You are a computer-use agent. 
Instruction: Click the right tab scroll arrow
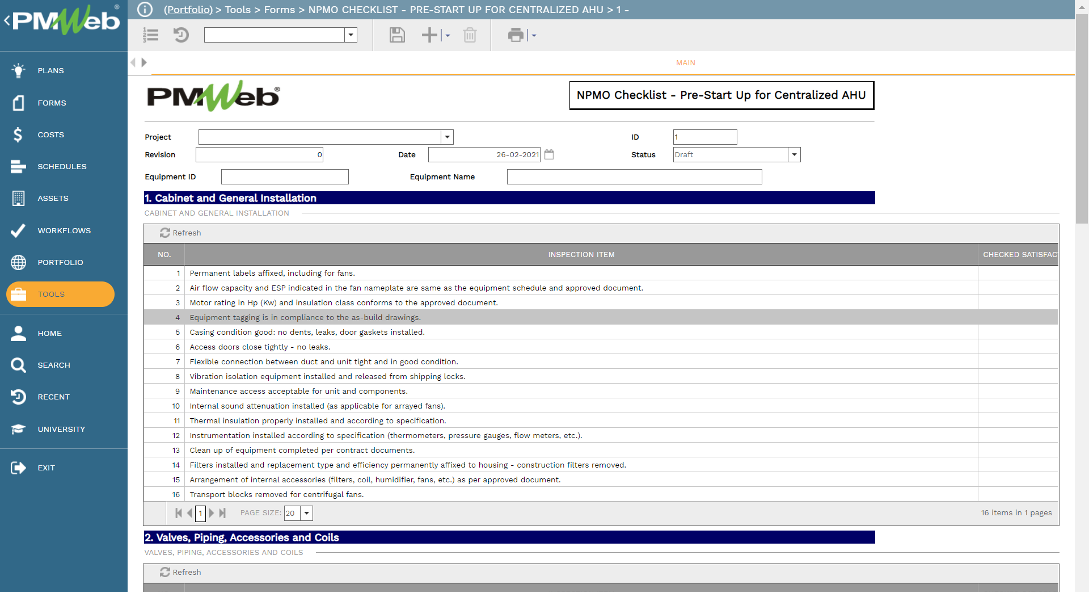(x=144, y=62)
